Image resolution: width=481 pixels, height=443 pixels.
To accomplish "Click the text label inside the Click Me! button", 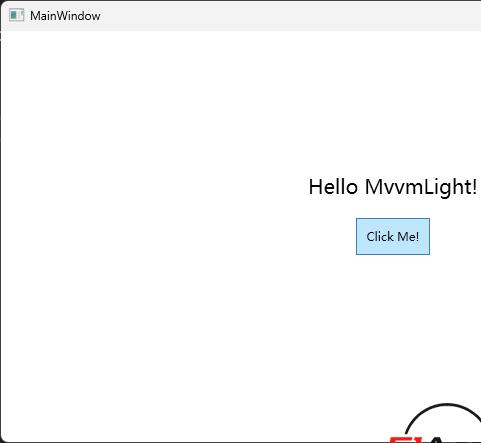I will [x=393, y=237].
